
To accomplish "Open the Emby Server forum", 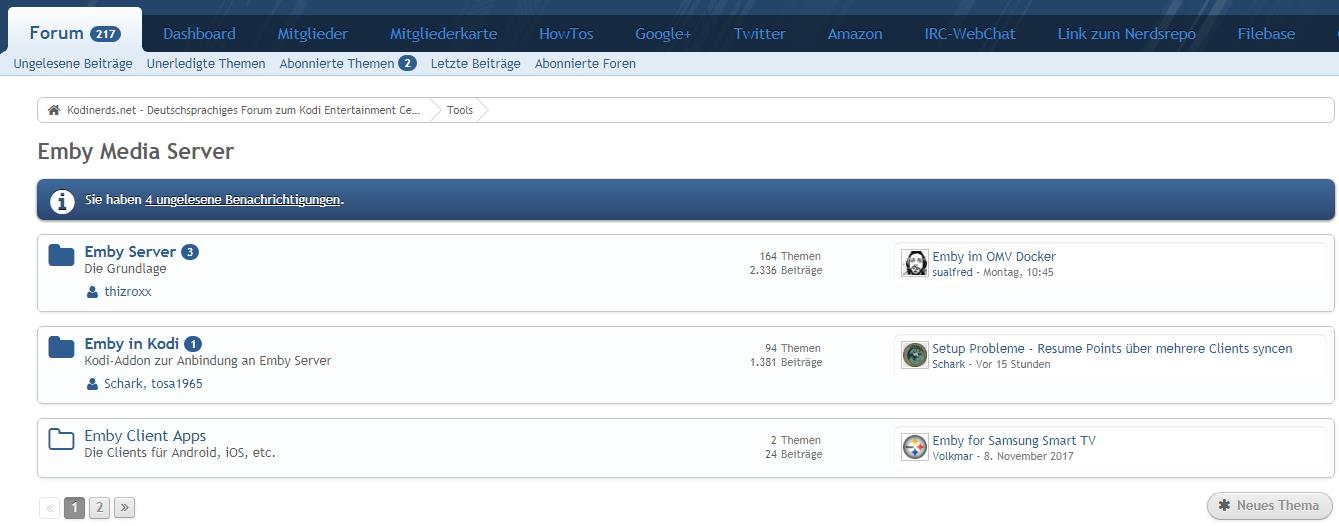I will [130, 252].
